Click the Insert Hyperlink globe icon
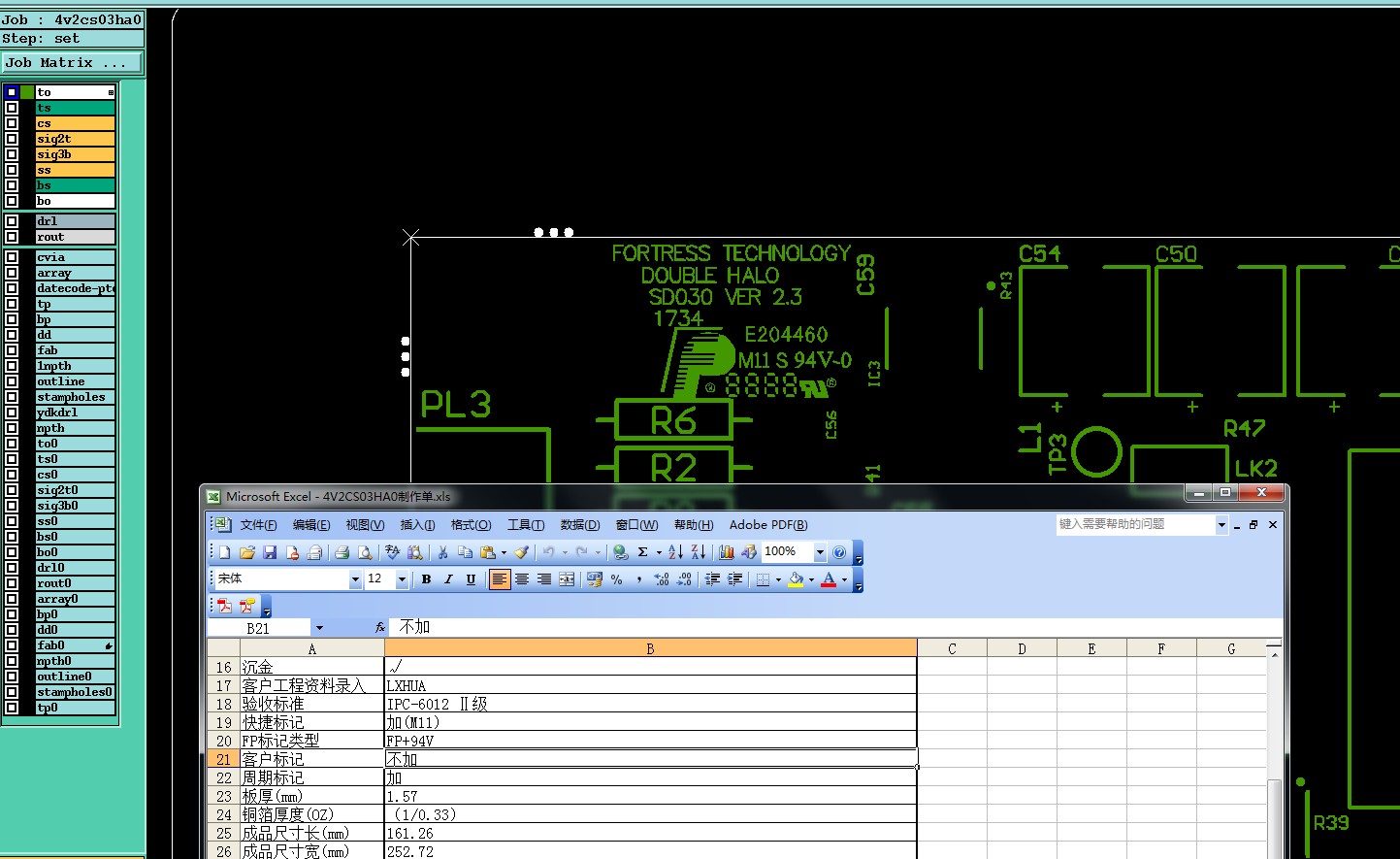The width and height of the screenshot is (1400, 859). pos(620,552)
